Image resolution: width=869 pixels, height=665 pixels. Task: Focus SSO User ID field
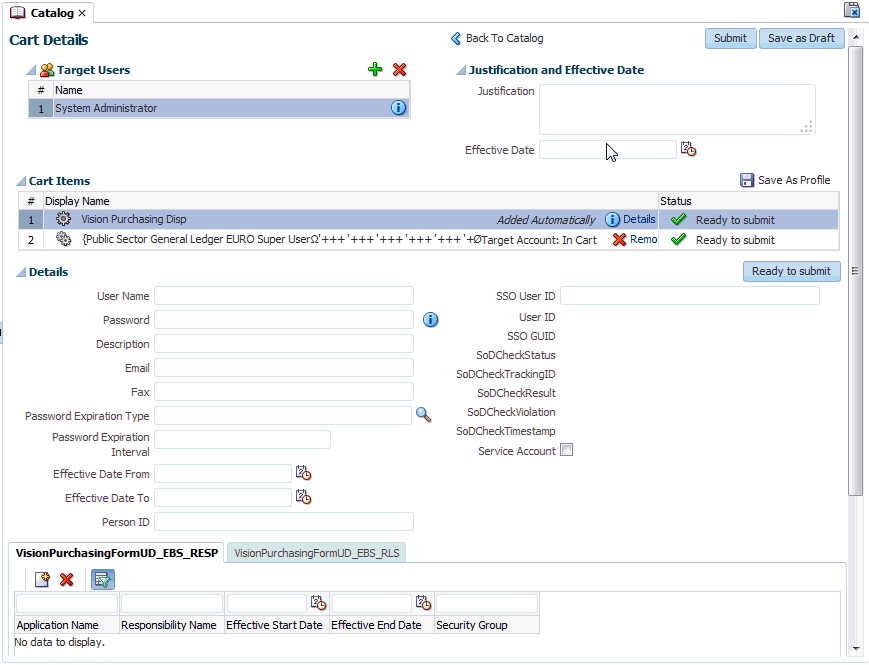click(x=689, y=295)
